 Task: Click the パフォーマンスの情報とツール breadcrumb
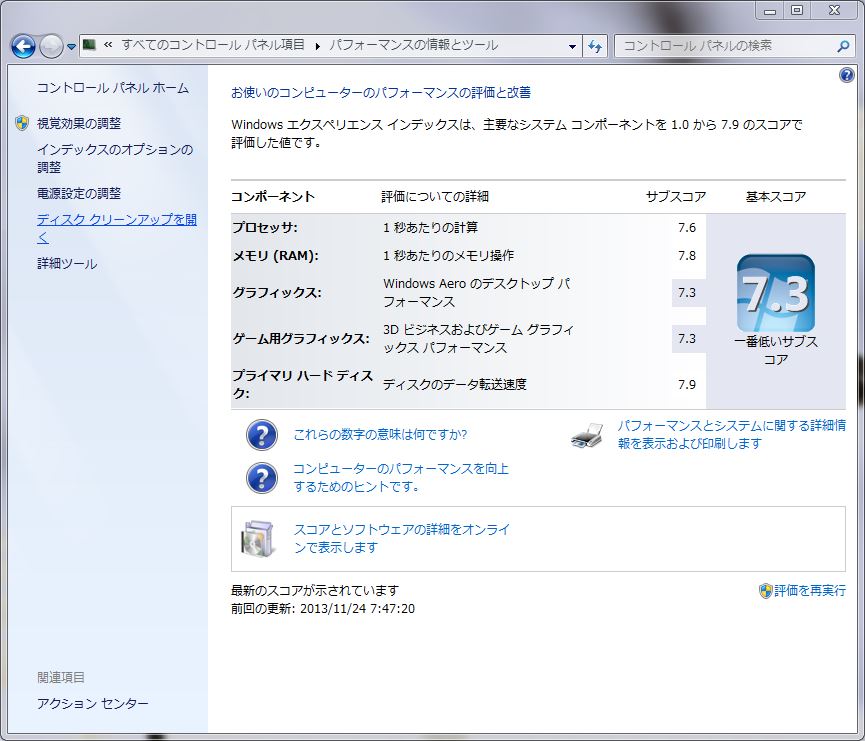[x=414, y=45]
